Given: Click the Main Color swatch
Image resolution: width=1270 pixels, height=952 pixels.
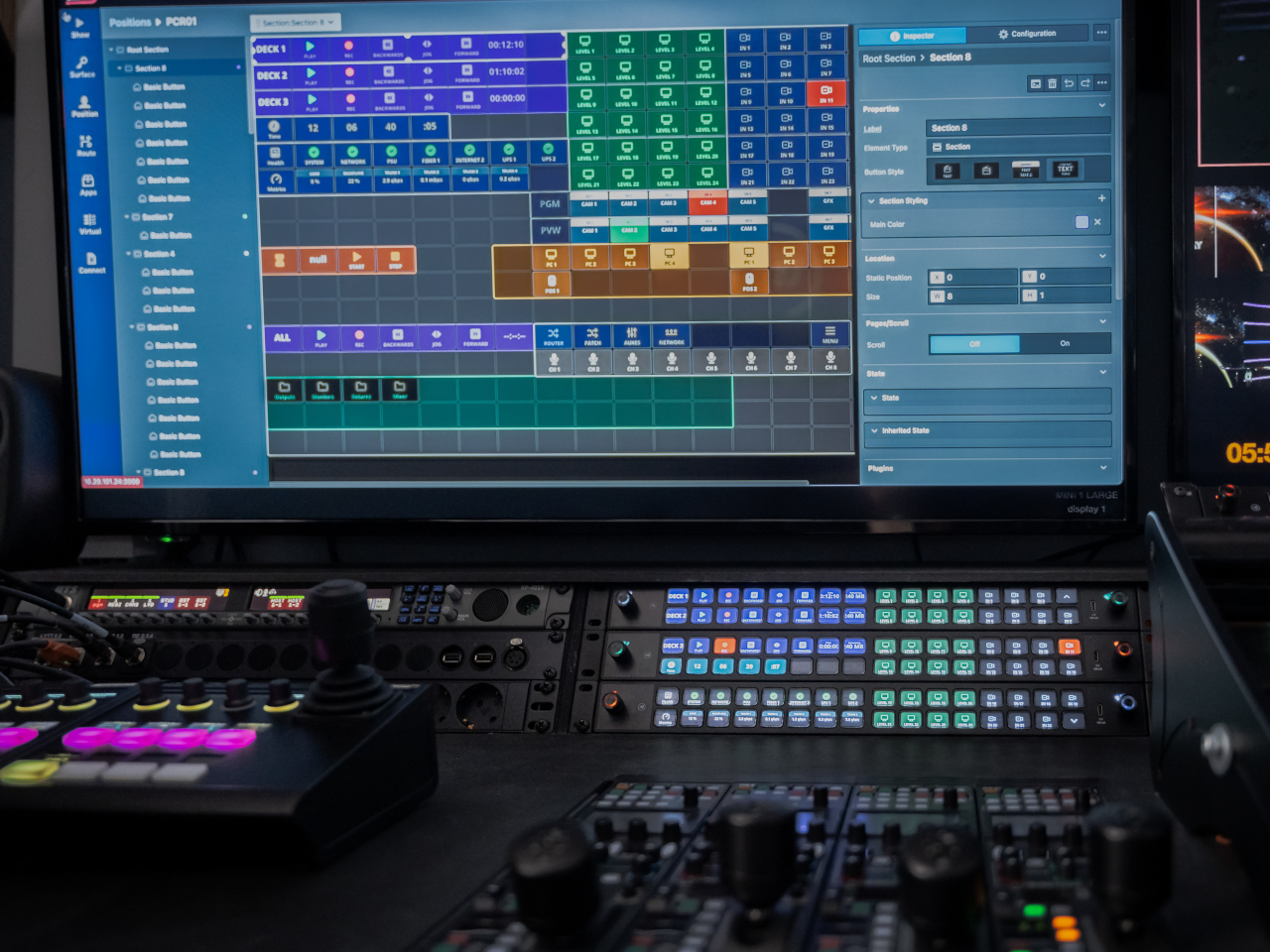Looking at the screenshot, I should tap(1081, 223).
